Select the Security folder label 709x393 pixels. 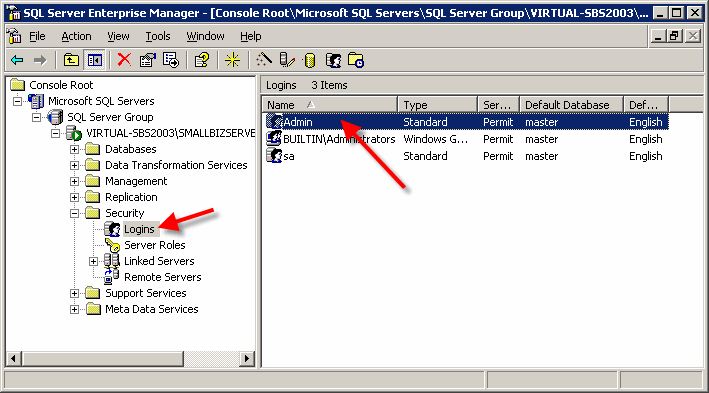click(x=124, y=213)
